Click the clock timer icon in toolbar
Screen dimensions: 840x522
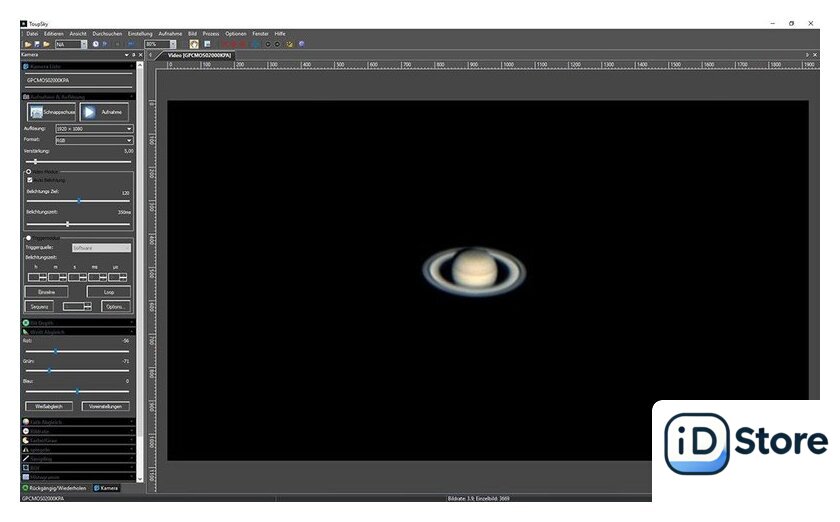(x=96, y=44)
